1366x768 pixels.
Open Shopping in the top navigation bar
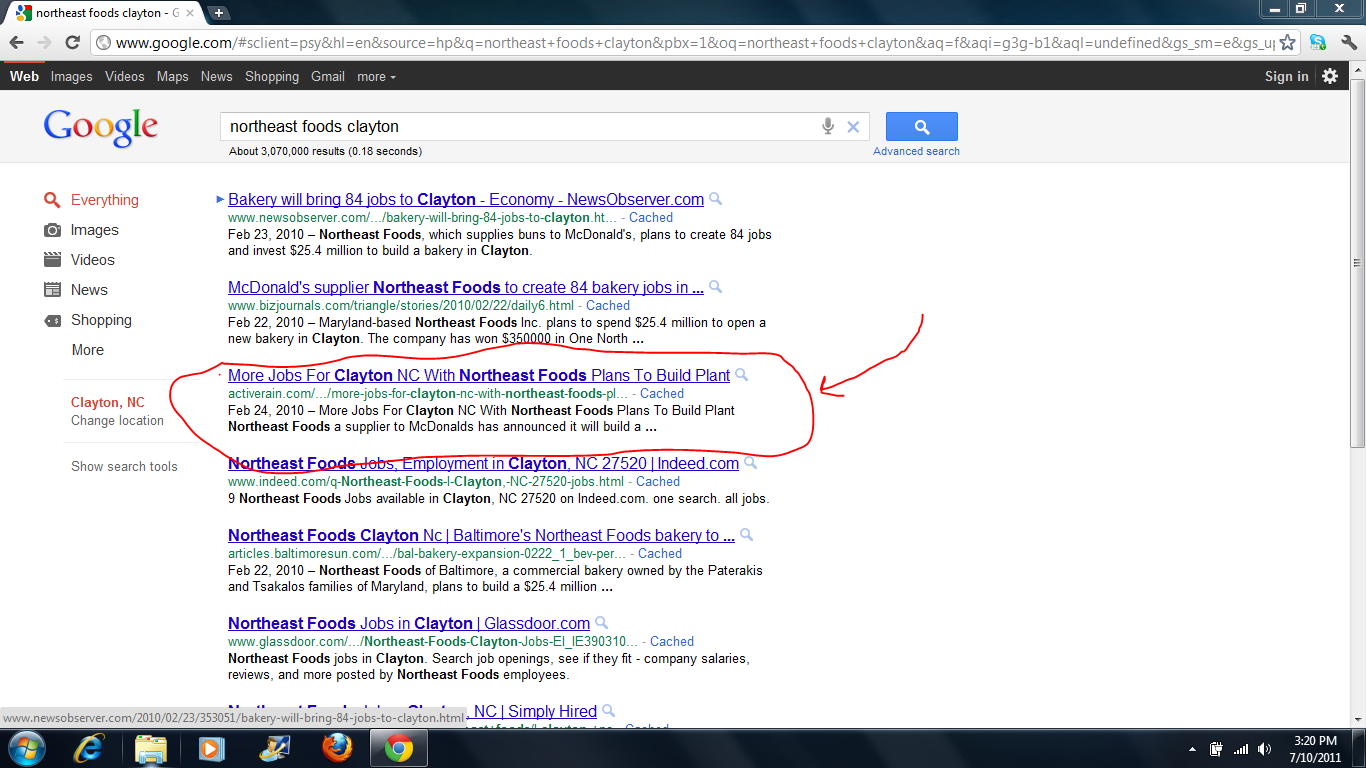click(x=272, y=76)
